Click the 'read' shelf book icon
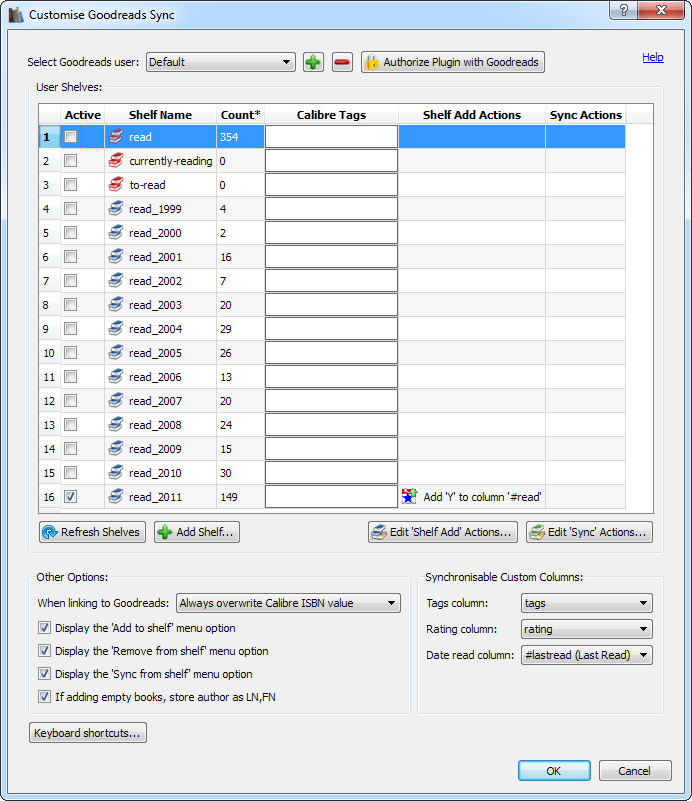The height and width of the screenshot is (801, 692). pos(116,136)
